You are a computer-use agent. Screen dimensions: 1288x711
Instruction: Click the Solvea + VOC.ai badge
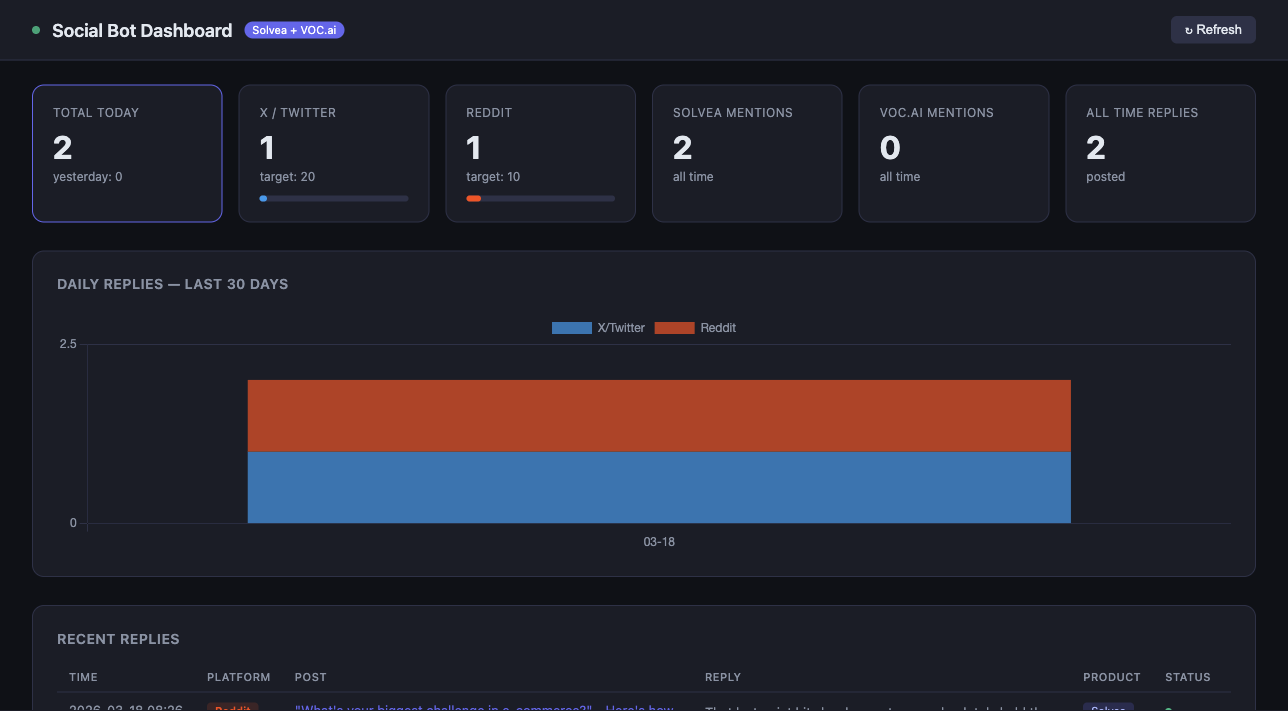click(294, 29)
